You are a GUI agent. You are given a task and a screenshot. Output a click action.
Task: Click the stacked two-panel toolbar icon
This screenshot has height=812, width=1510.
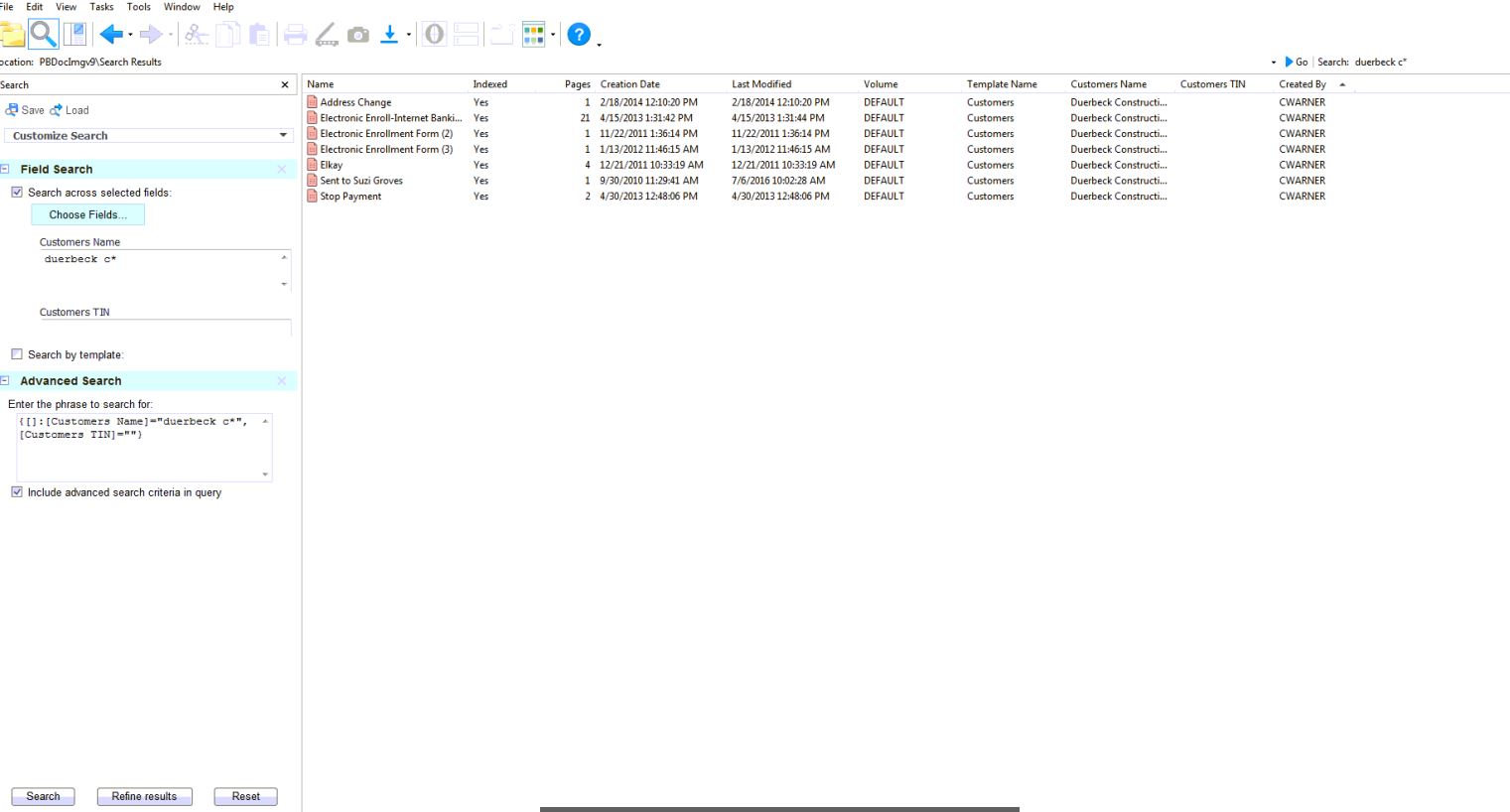(x=467, y=35)
